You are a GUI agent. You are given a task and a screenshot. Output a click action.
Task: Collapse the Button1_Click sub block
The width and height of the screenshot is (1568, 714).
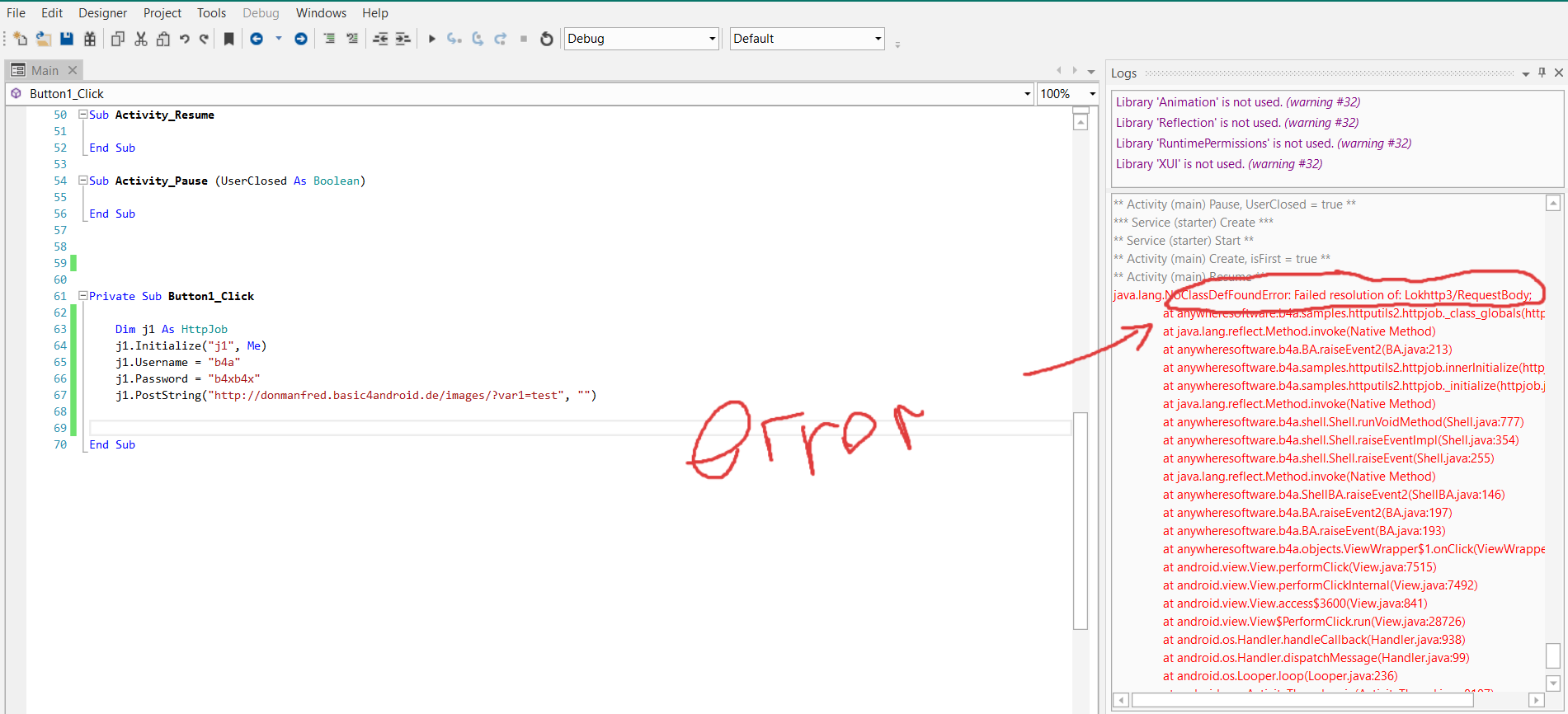coord(82,296)
